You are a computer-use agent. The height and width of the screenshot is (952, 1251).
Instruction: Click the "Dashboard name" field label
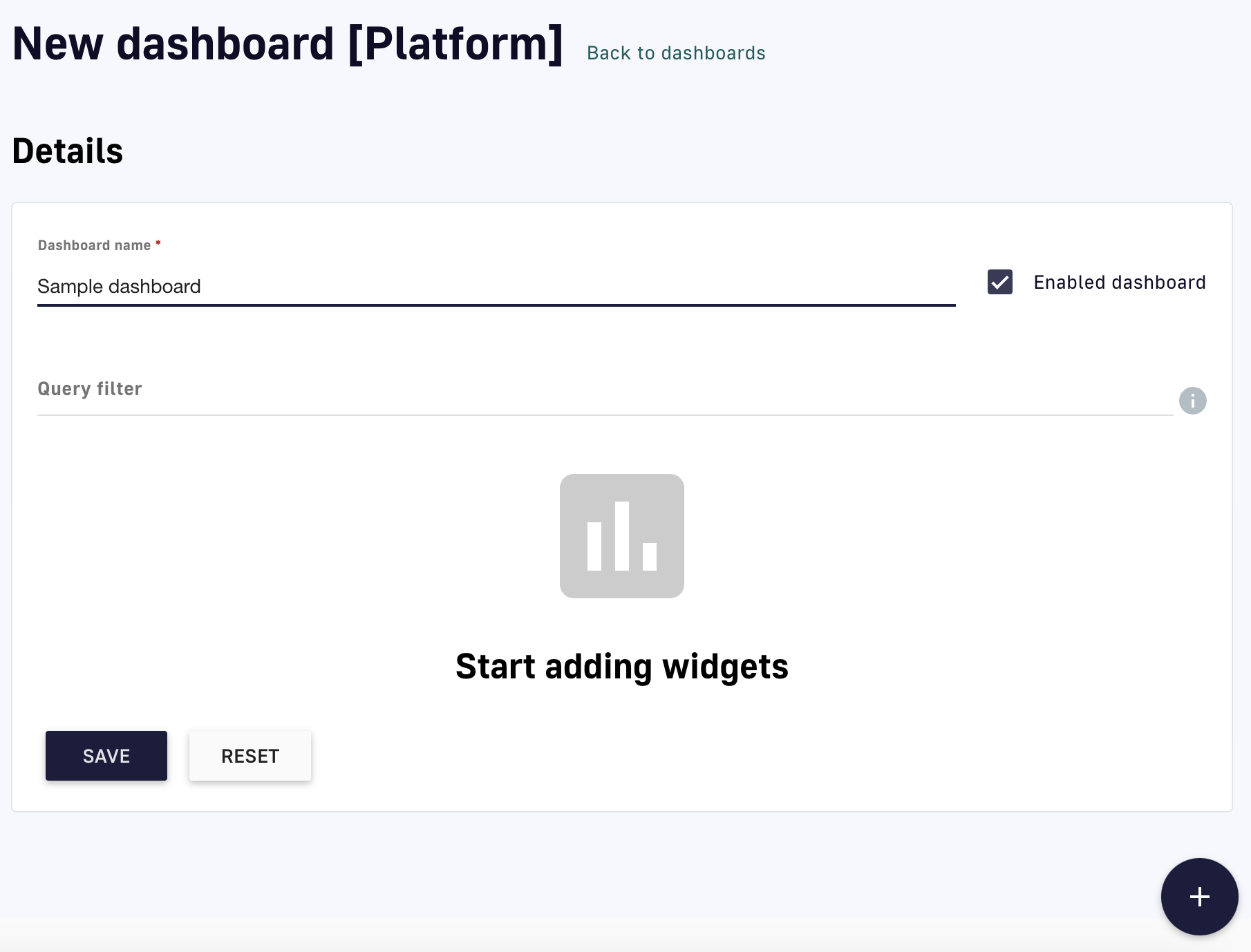[94, 245]
